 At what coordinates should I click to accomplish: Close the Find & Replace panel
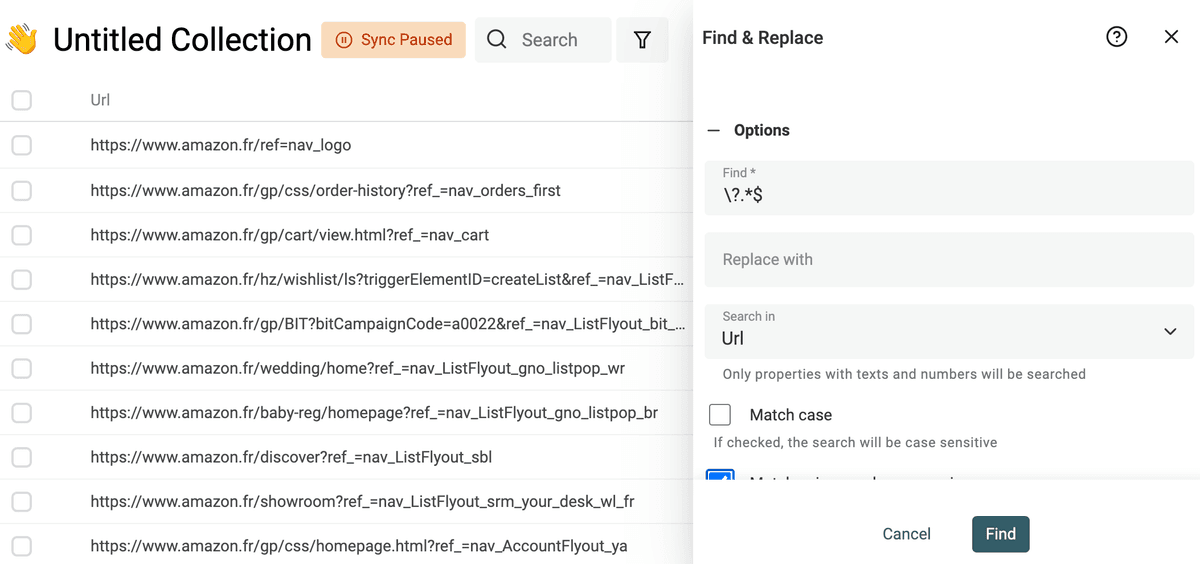[1172, 37]
